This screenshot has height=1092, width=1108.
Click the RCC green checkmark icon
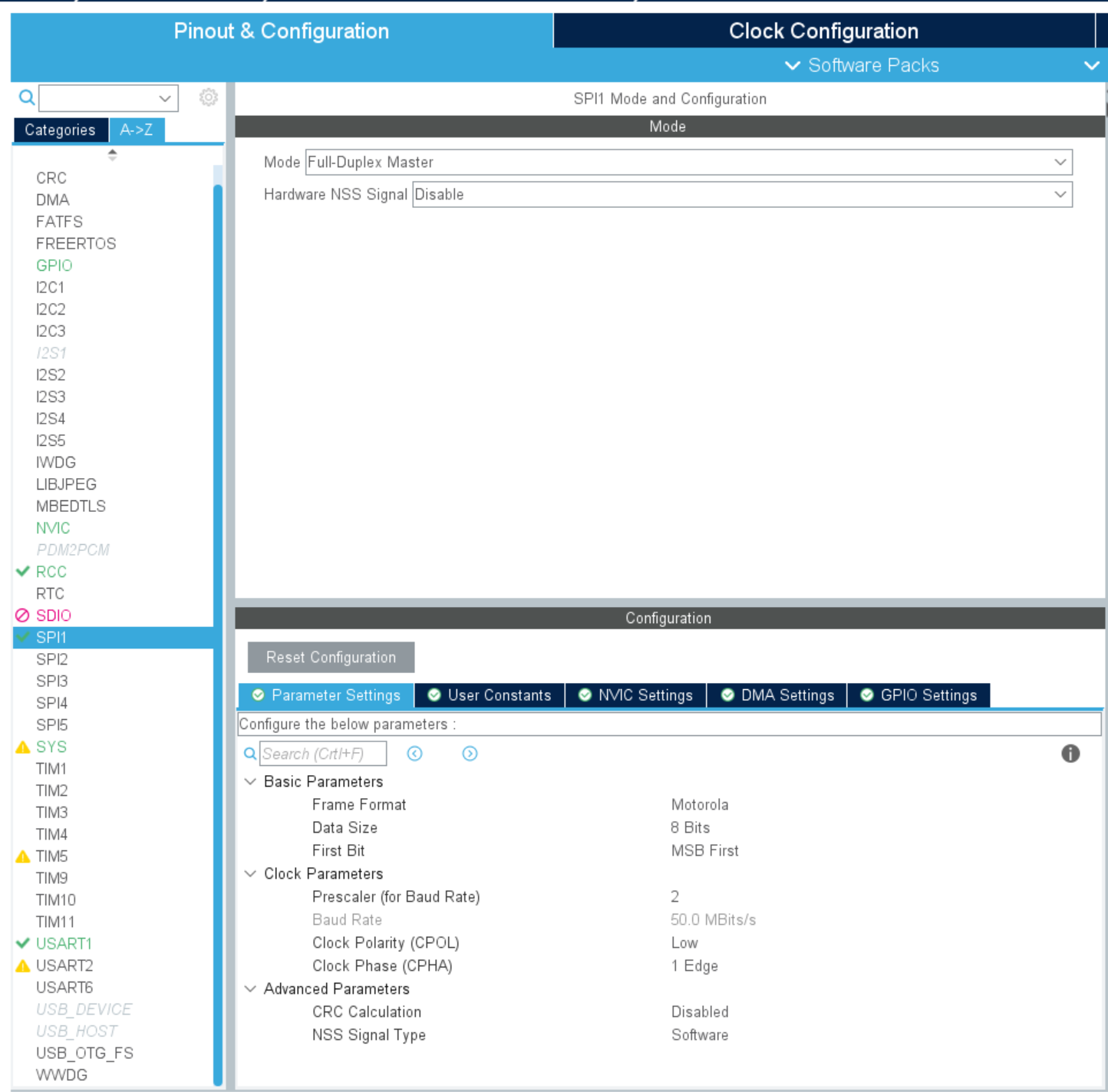[x=23, y=572]
